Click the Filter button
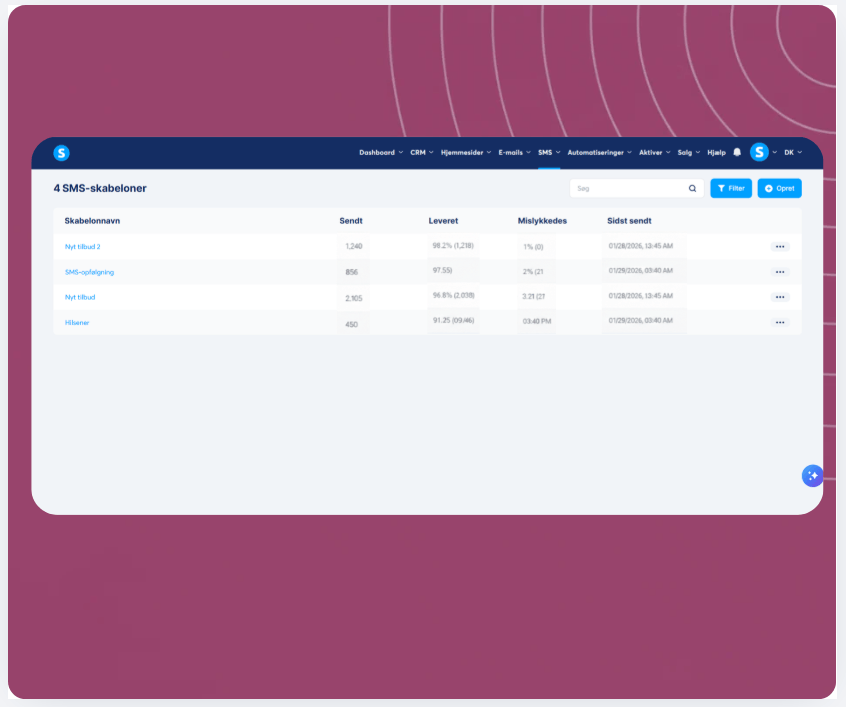846x707 pixels. click(x=731, y=188)
